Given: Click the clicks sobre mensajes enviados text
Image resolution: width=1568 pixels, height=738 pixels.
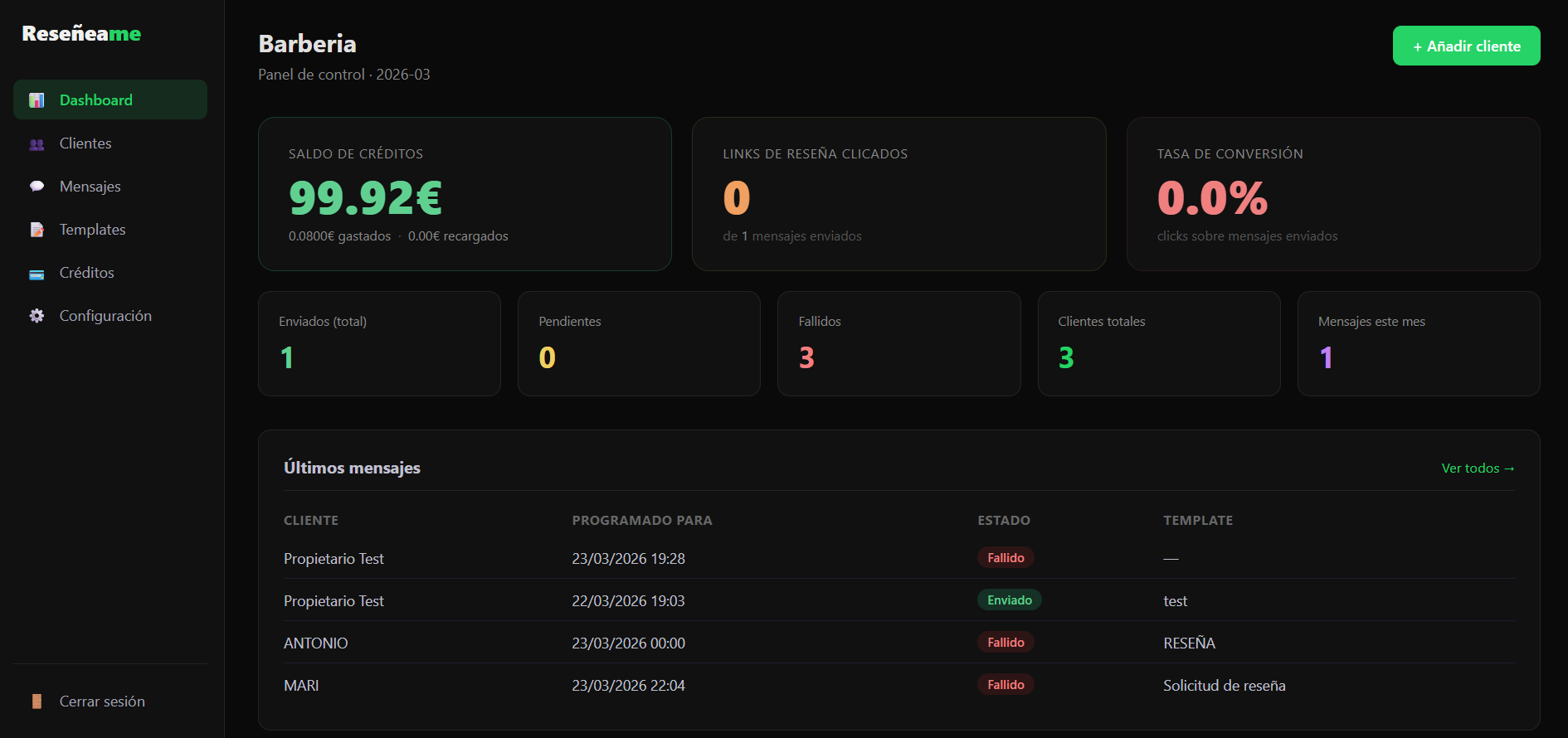Looking at the screenshot, I should click(x=1247, y=236).
